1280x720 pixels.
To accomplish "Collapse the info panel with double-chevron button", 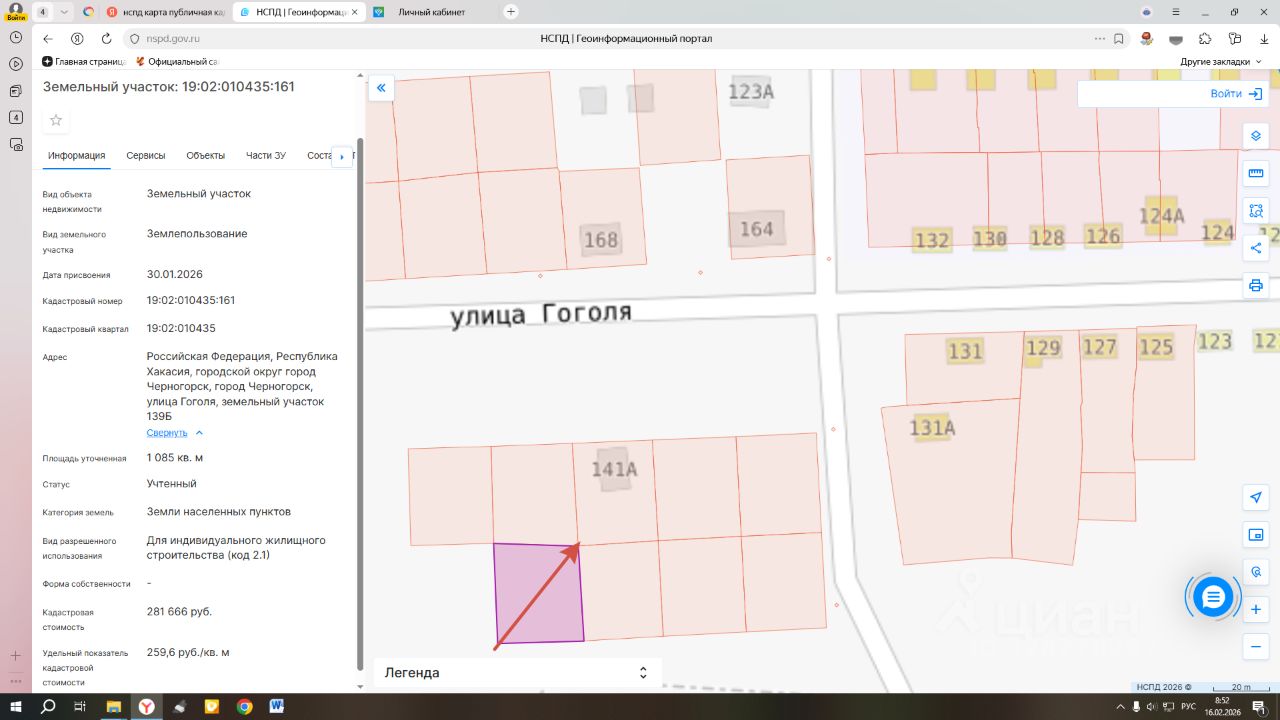I will tap(381, 89).
